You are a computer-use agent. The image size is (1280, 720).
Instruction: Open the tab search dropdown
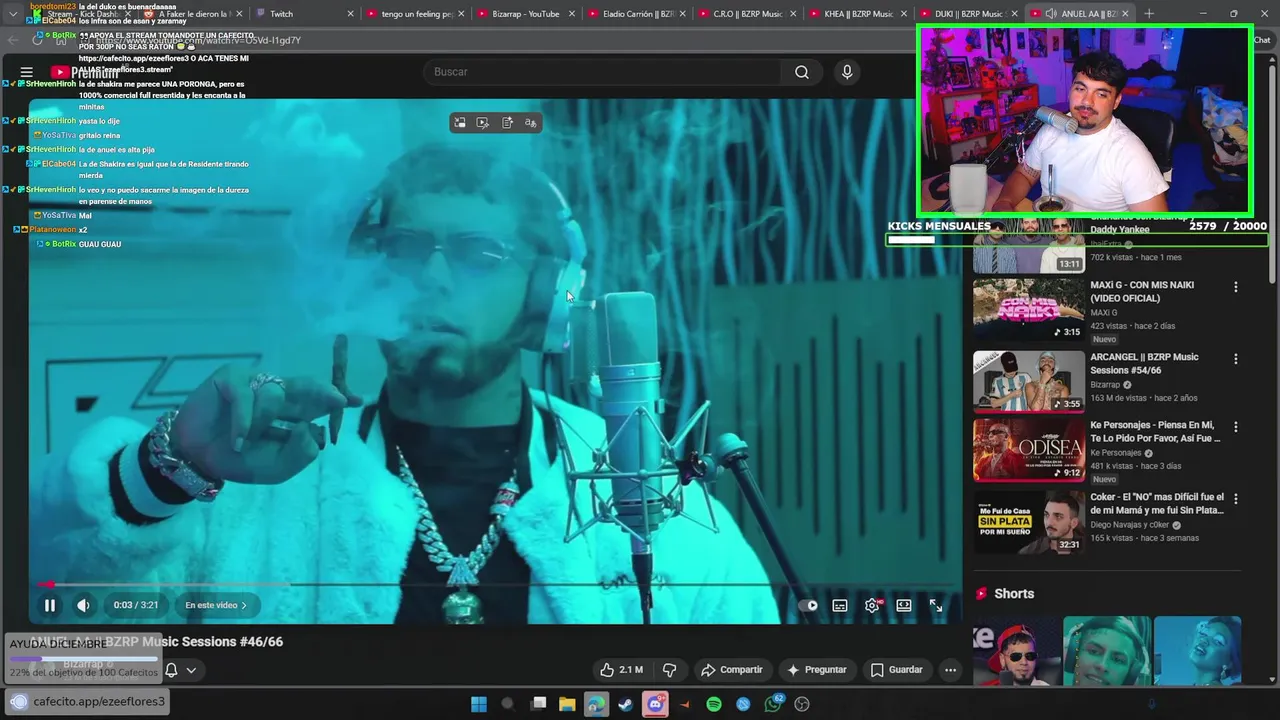tap(13, 14)
